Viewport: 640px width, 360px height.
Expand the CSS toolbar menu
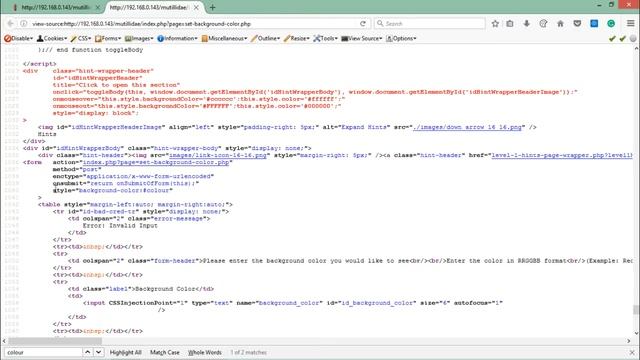81,38
